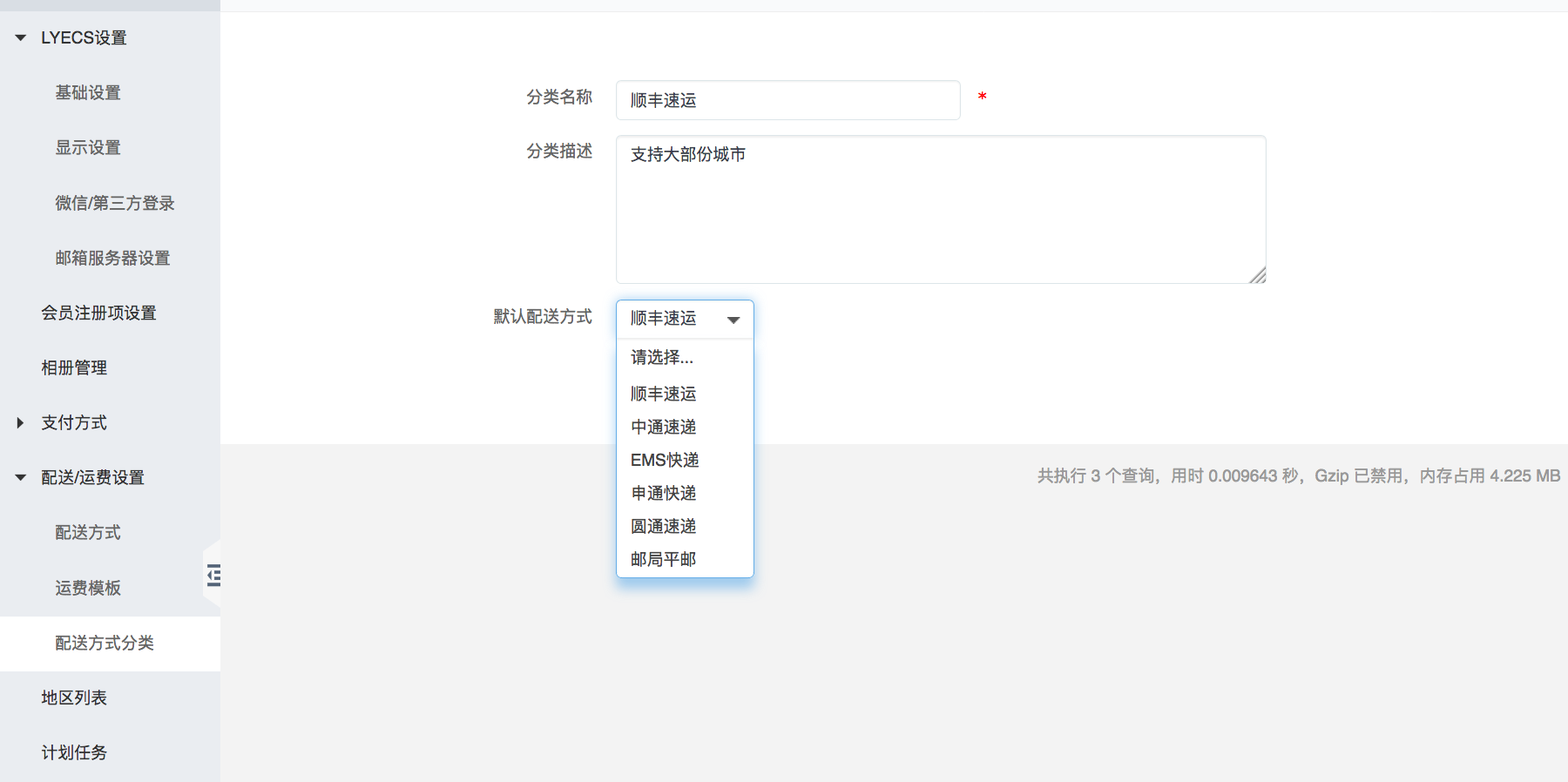Open 显示设置 in the sidebar

click(88, 147)
